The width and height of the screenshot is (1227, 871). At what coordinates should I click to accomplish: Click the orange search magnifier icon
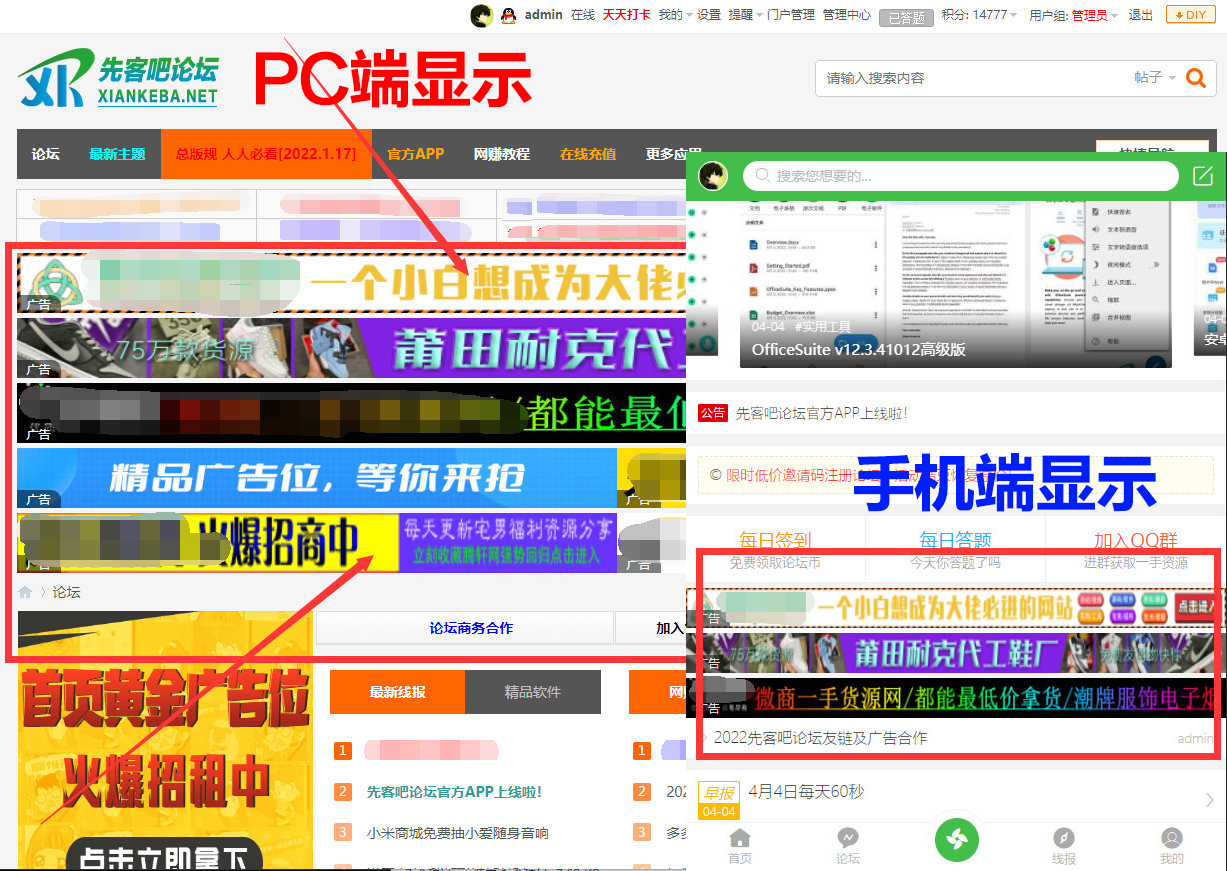[x=1195, y=78]
